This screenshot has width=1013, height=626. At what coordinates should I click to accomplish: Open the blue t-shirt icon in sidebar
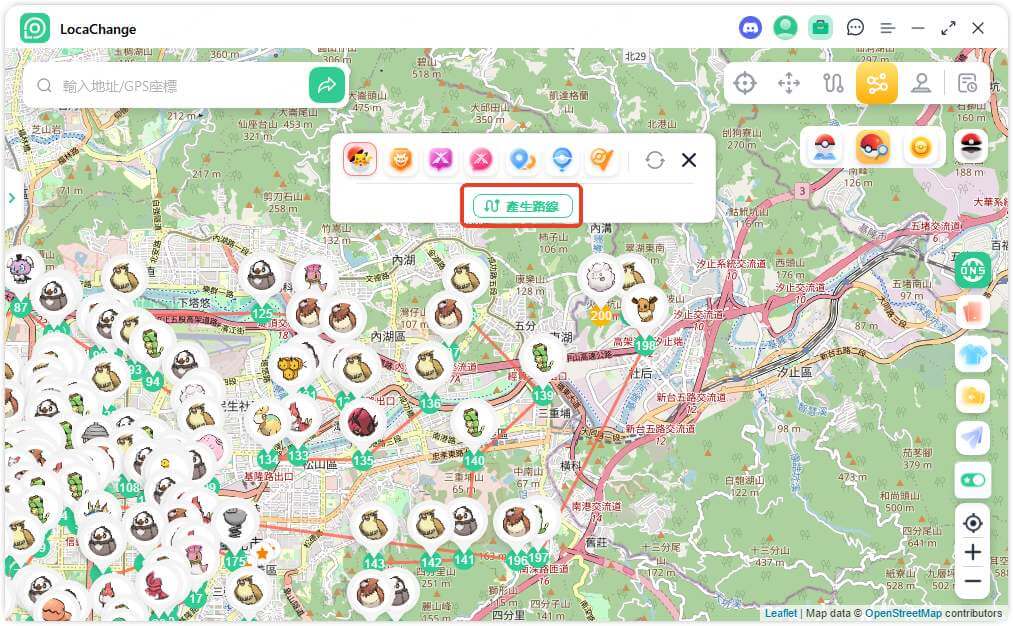coord(972,354)
